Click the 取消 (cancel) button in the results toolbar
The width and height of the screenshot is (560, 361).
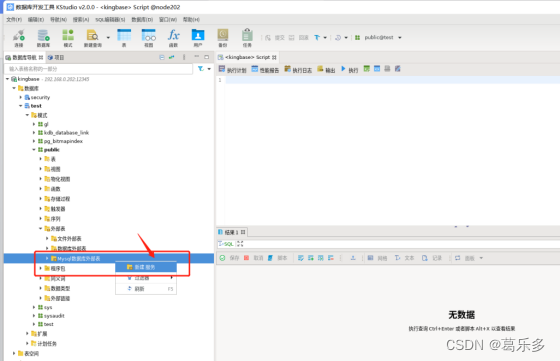[x=254, y=258]
